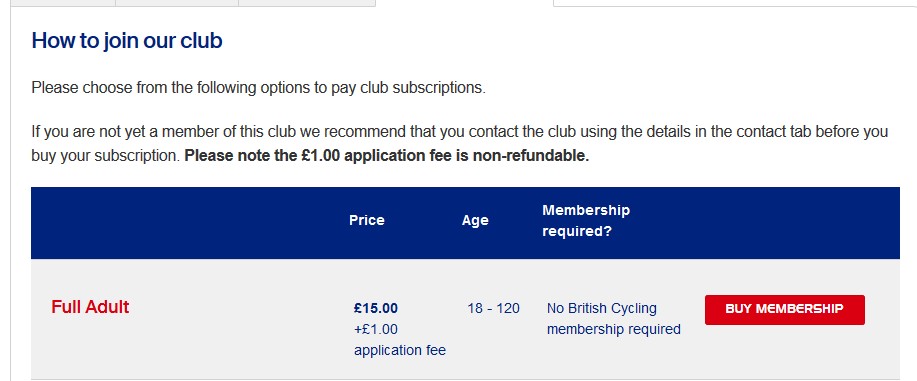This screenshot has height=381, width=917.
Task: Click the red BUY MEMBERSHIP button
Action: point(784,310)
